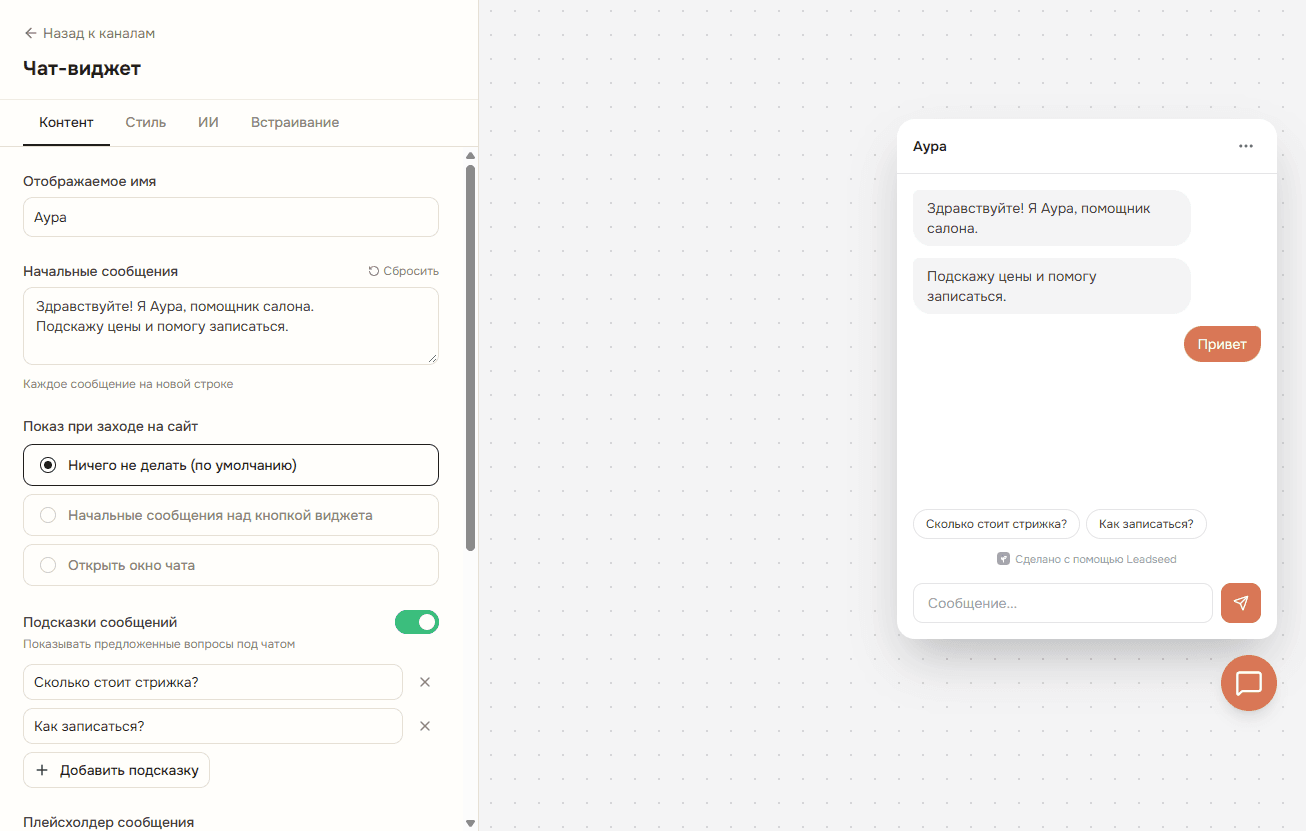The width and height of the screenshot is (1306, 831).
Task: Select 'Ничего не делать (по умолчанию)' radio option
Action: pyautogui.click(x=231, y=465)
